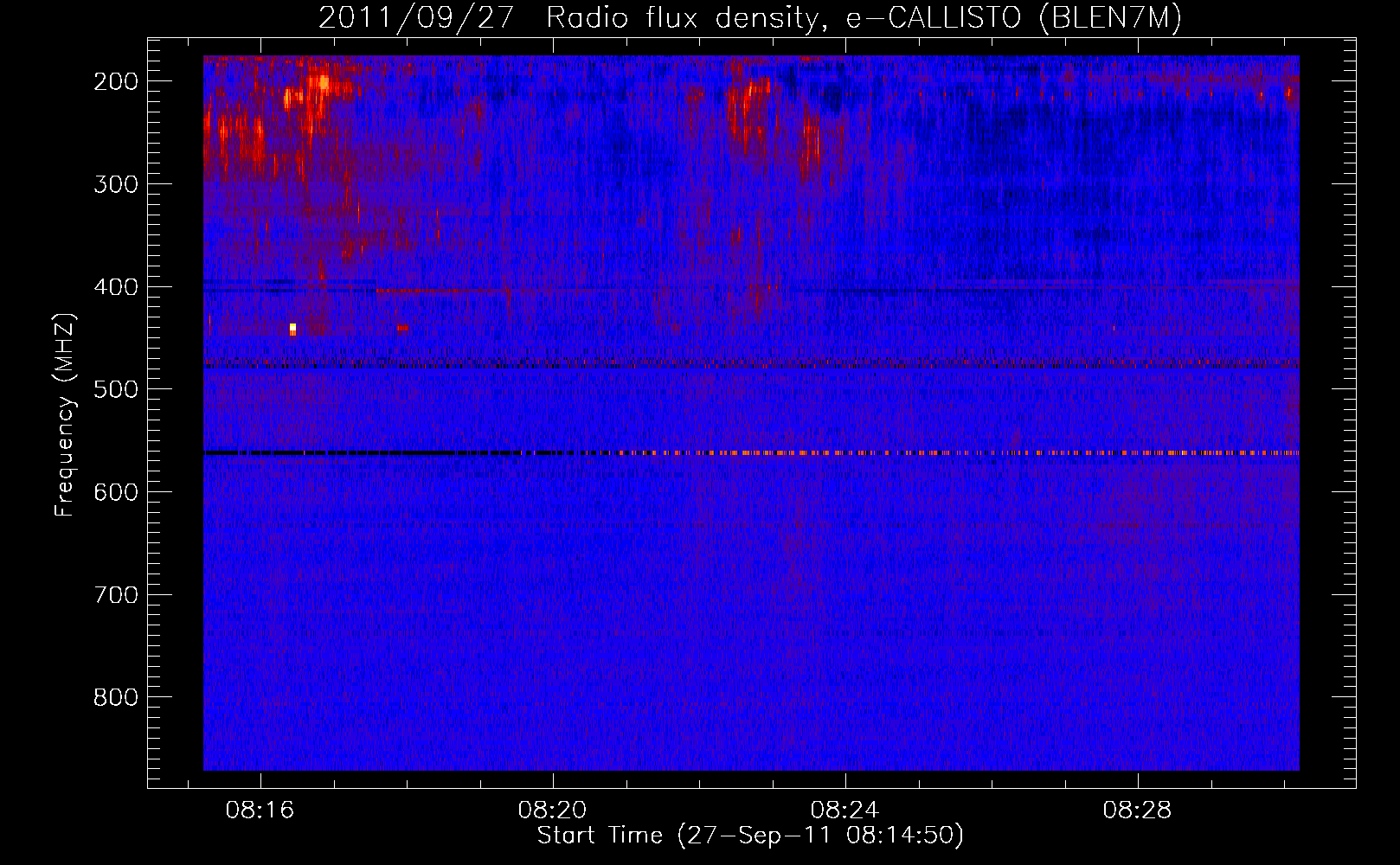Click the Frequency (MHZ) axis label
The image size is (1400, 865).
point(65,414)
